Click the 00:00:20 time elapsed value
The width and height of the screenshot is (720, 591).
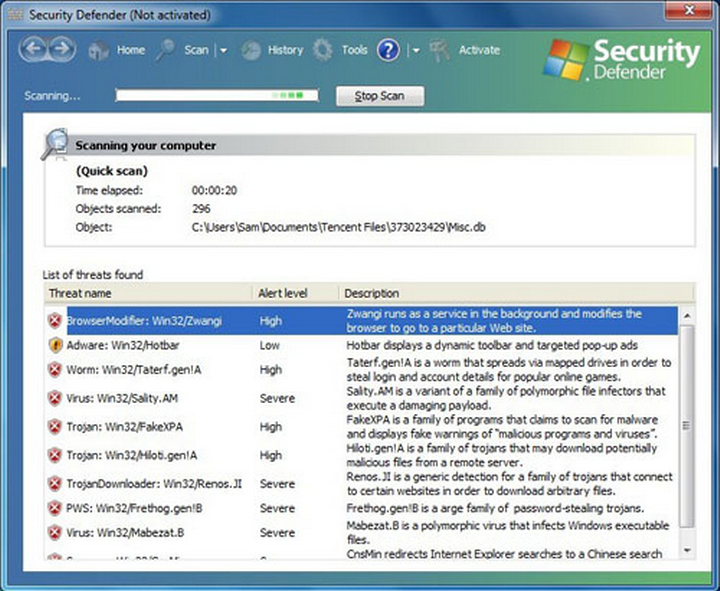point(214,190)
